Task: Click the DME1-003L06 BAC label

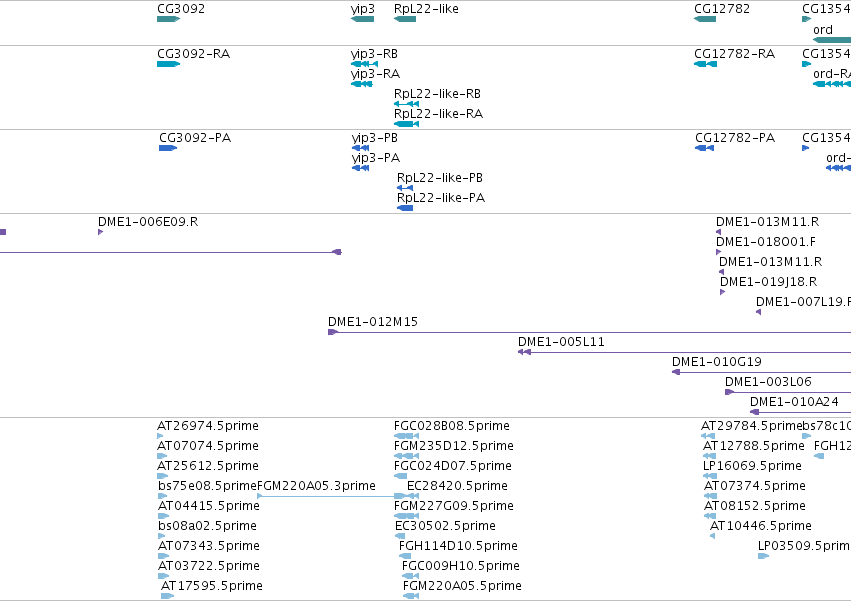Action: click(x=768, y=382)
